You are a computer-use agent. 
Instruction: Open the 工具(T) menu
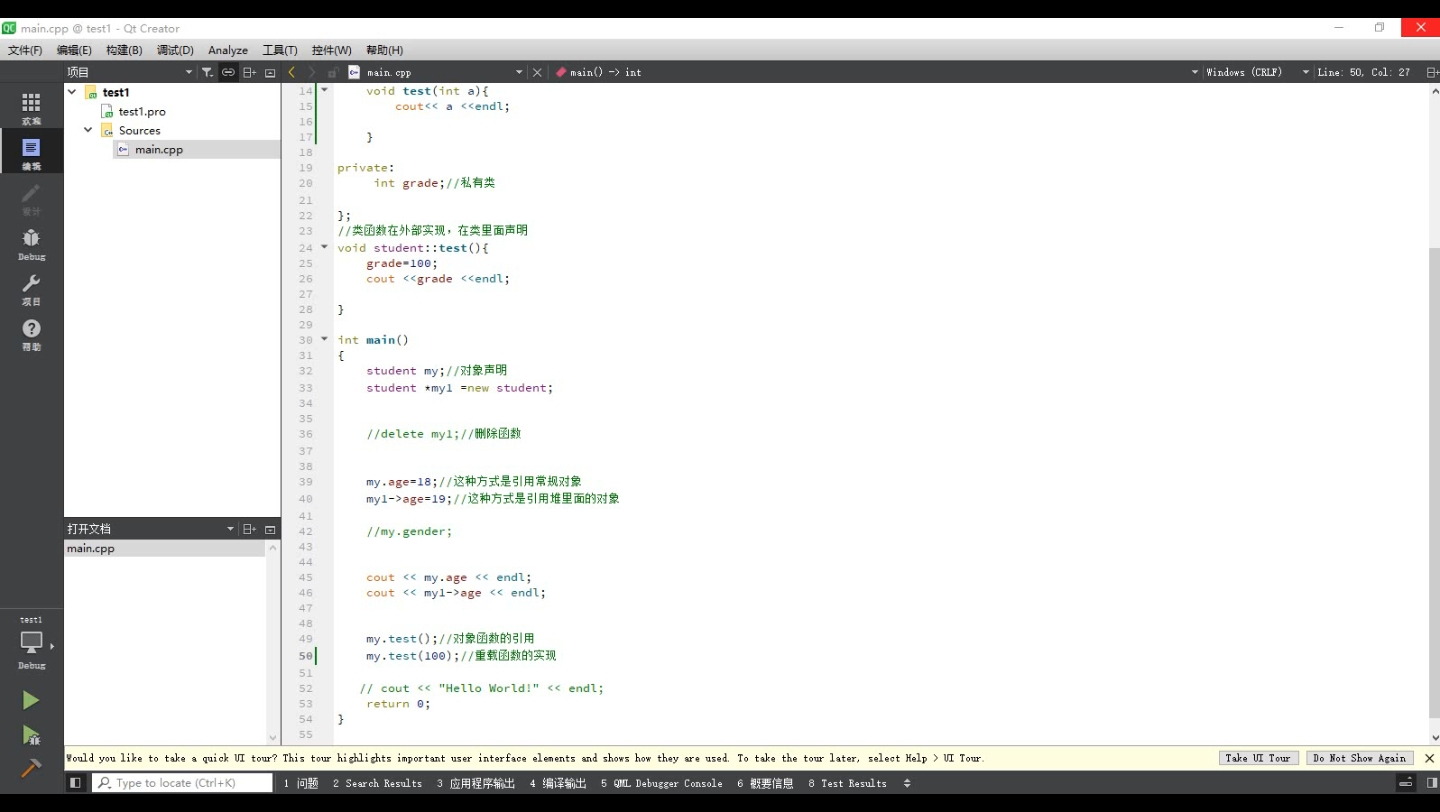click(x=280, y=49)
